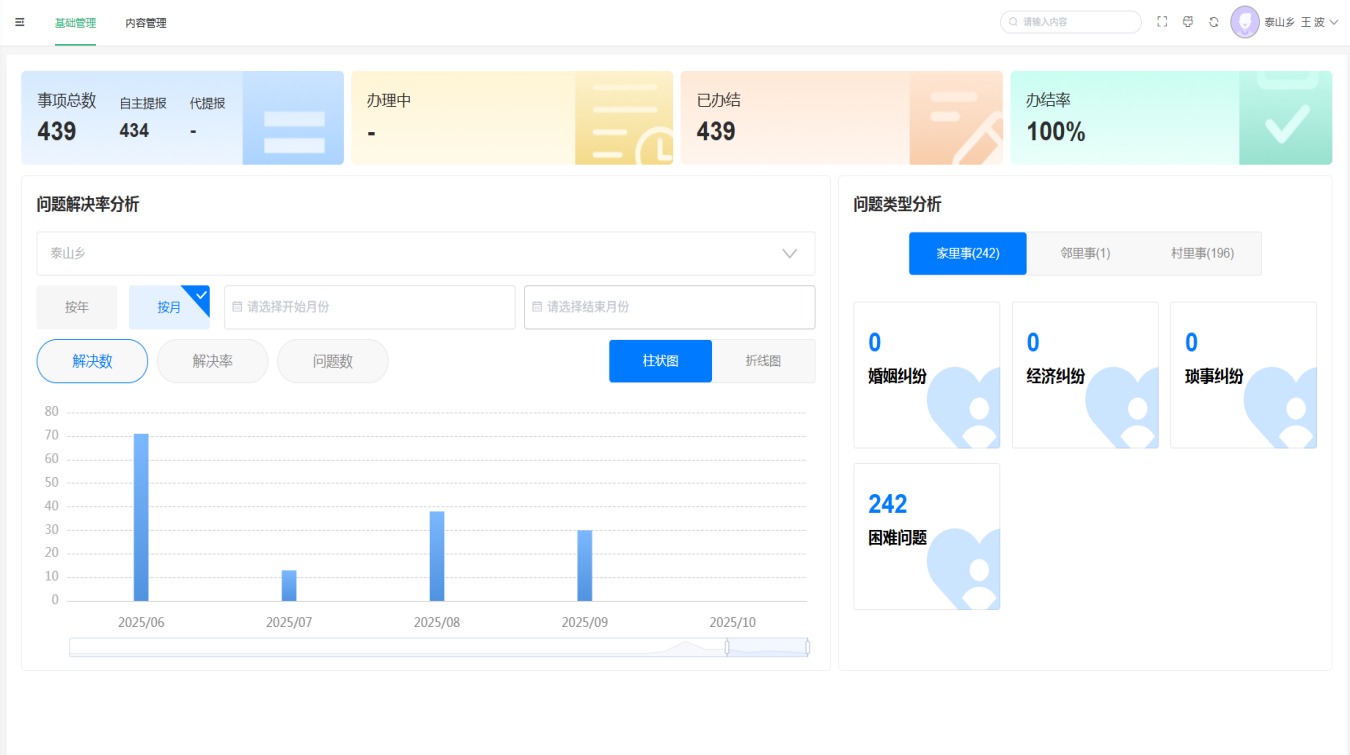The width and height of the screenshot is (1350, 755).
Task: Expand the user menu arrow beside 王波
Action: [1333, 22]
